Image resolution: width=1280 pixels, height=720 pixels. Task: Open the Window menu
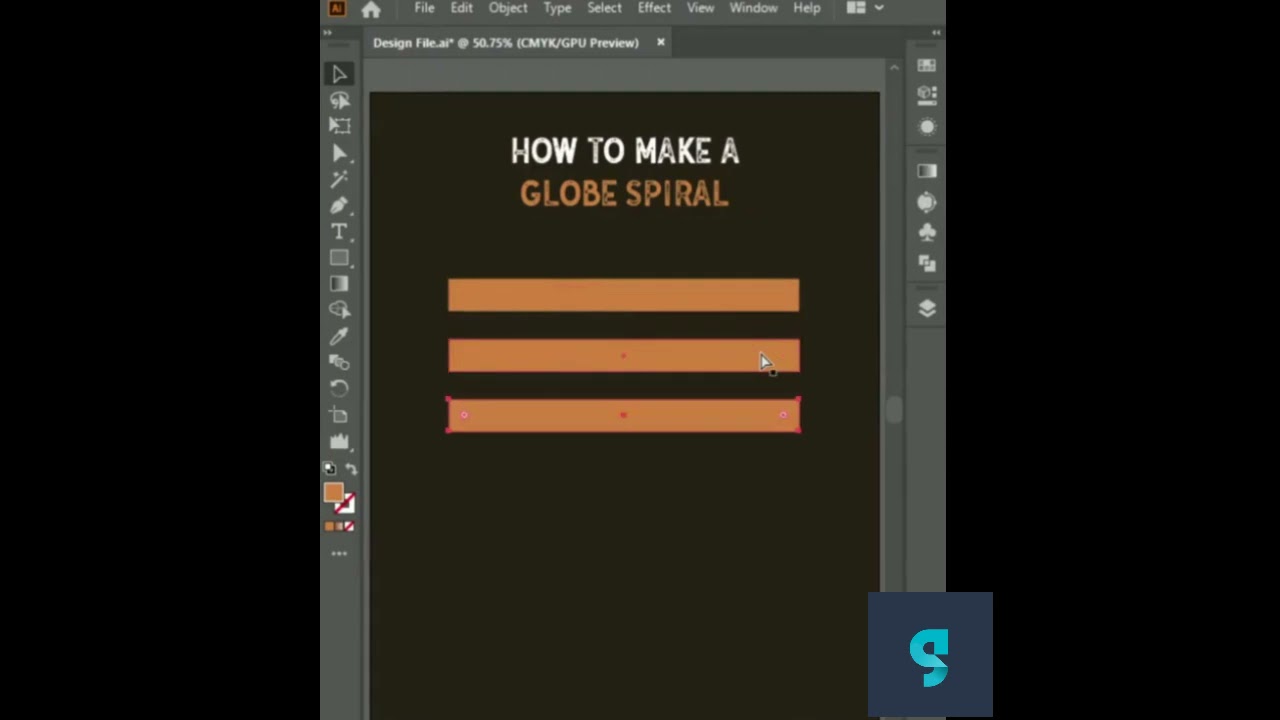click(x=753, y=8)
